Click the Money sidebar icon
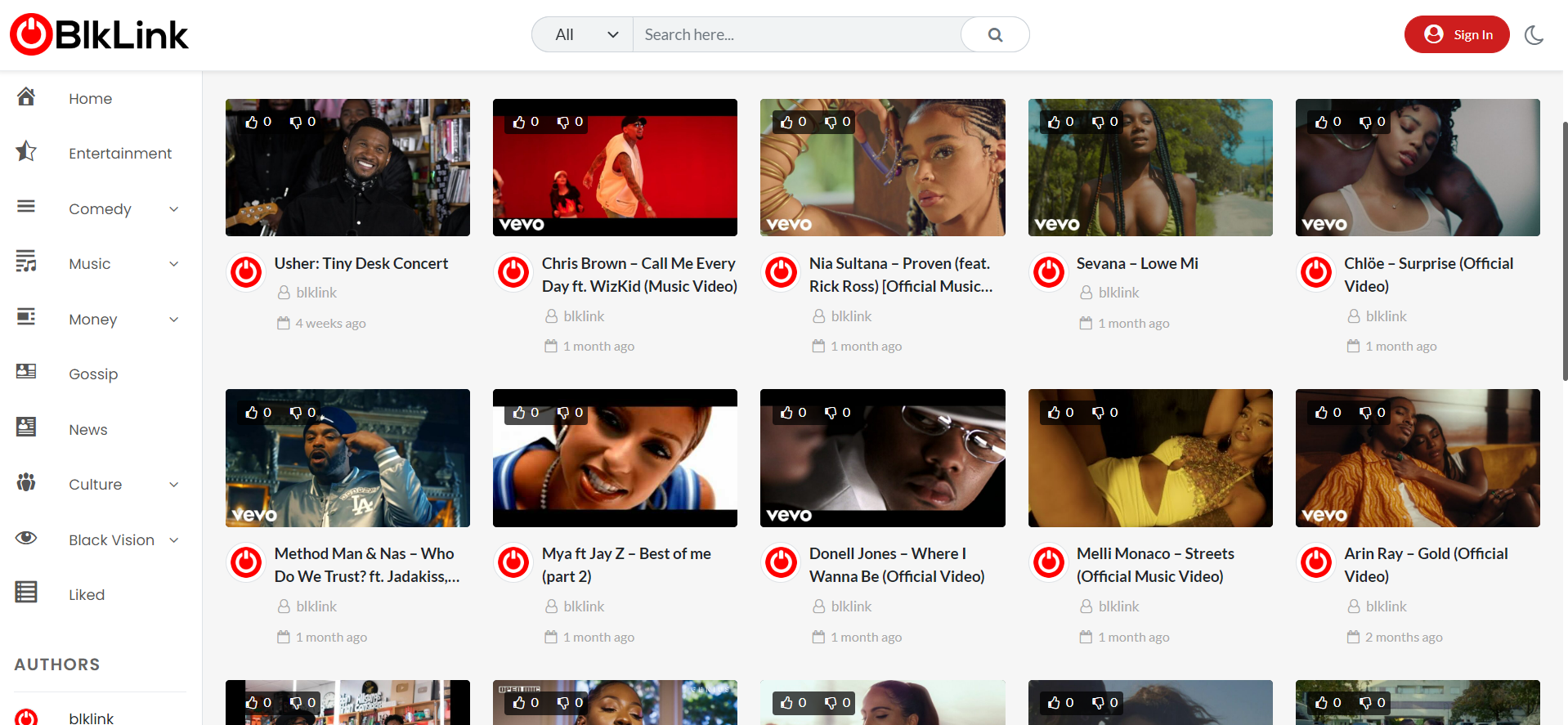The width and height of the screenshot is (1568, 725). [x=26, y=317]
